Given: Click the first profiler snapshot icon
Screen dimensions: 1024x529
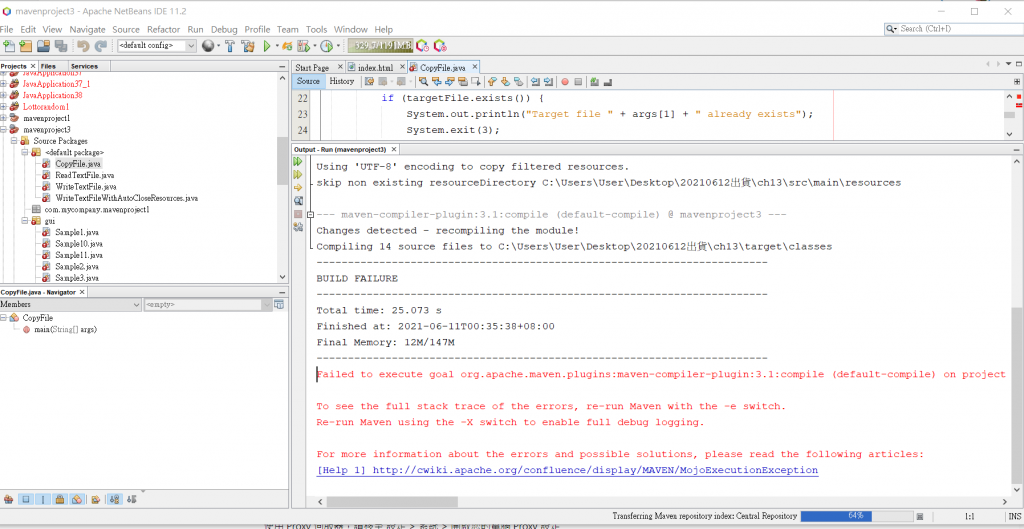Looking at the screenshot, I should pyautogui.click(x=422, y=46).
